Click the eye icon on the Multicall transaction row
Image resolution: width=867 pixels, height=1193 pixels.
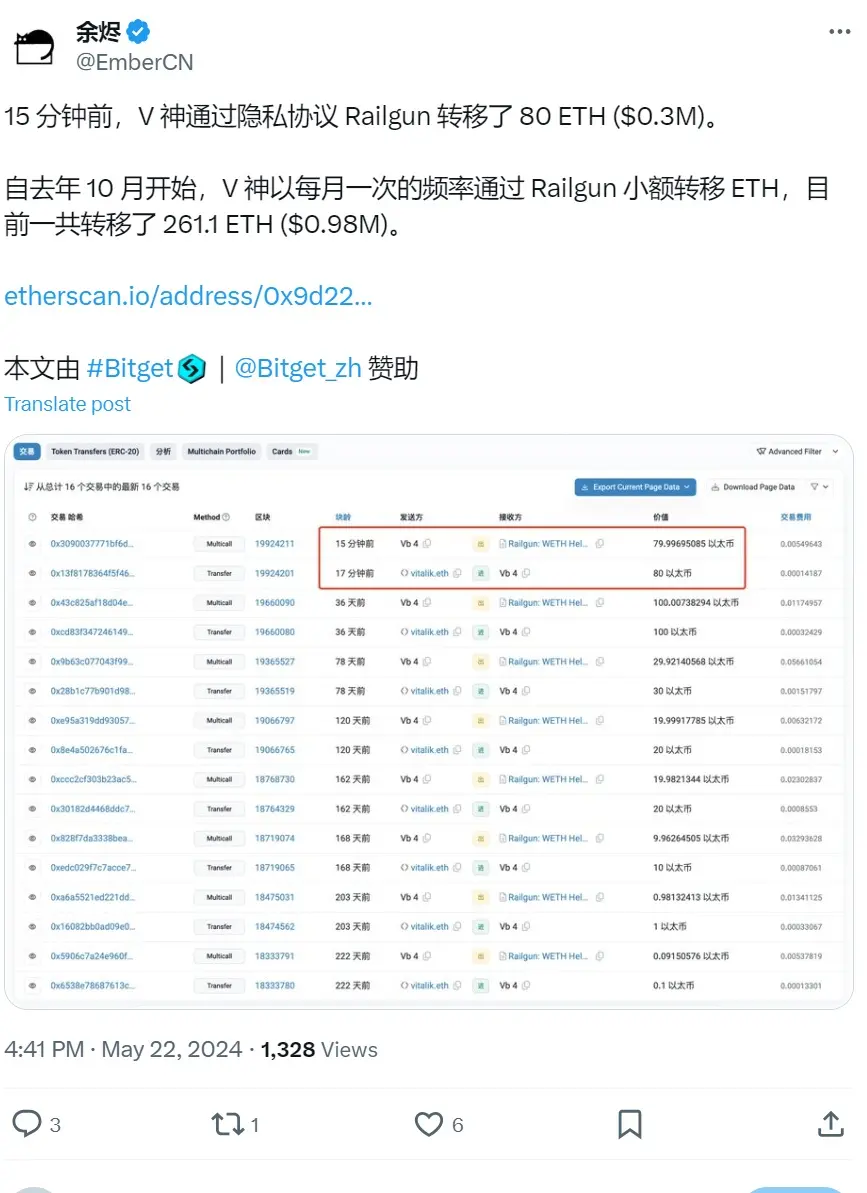(30, 542)
